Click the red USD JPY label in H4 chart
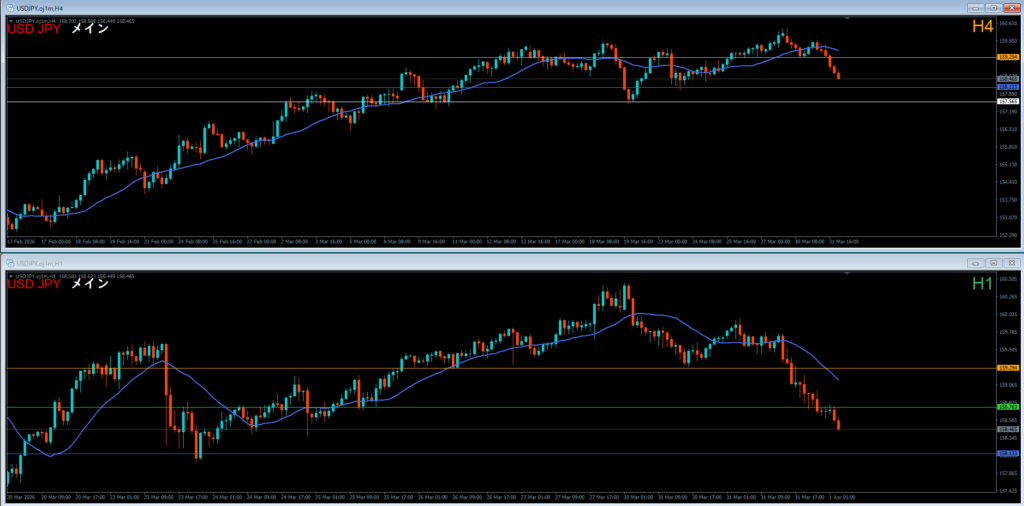 pyautogui.click(x=34, y=29)
